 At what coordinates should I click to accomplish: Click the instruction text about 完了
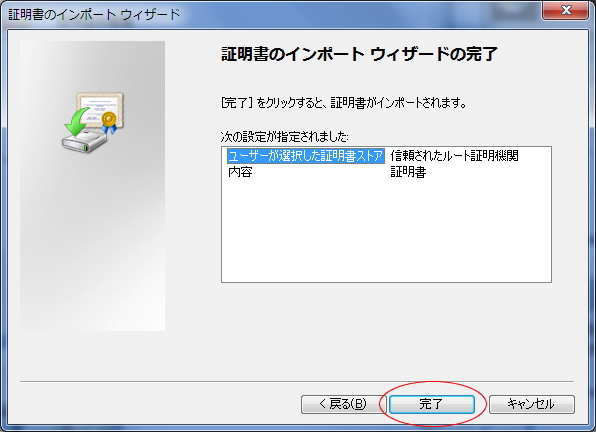344,103
